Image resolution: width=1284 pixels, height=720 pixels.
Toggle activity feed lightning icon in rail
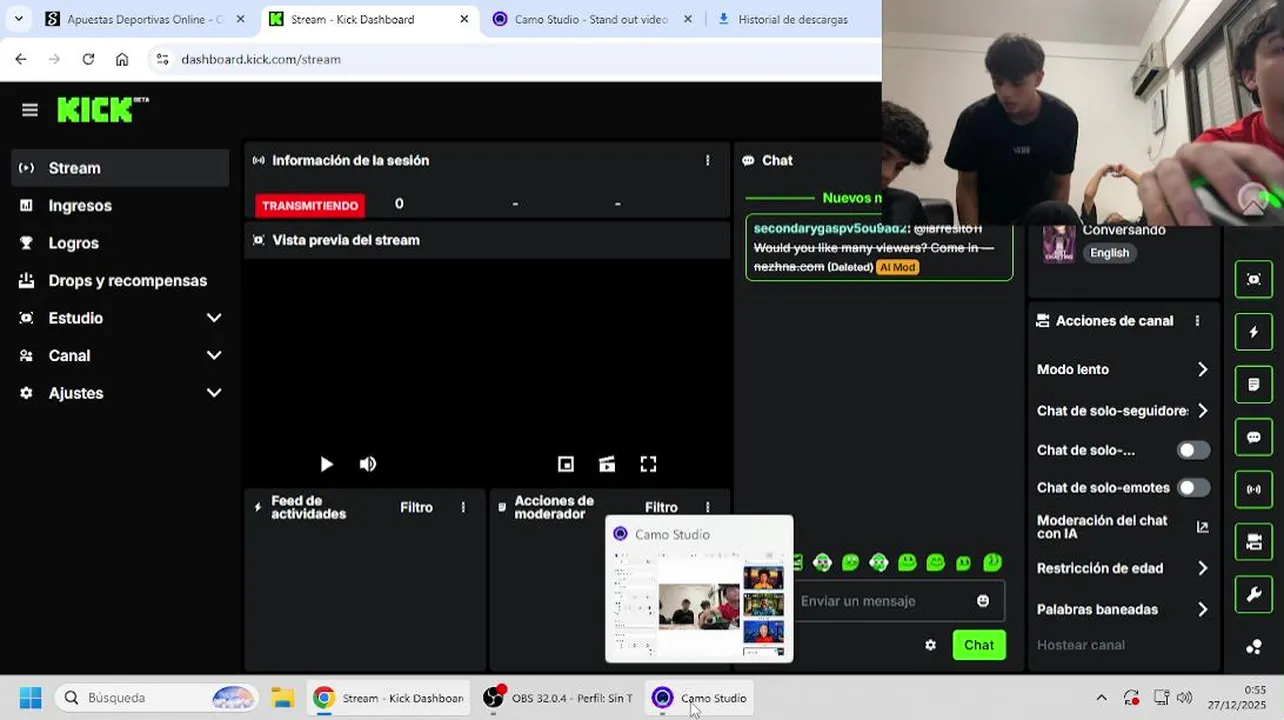[x=1253, y=332]
